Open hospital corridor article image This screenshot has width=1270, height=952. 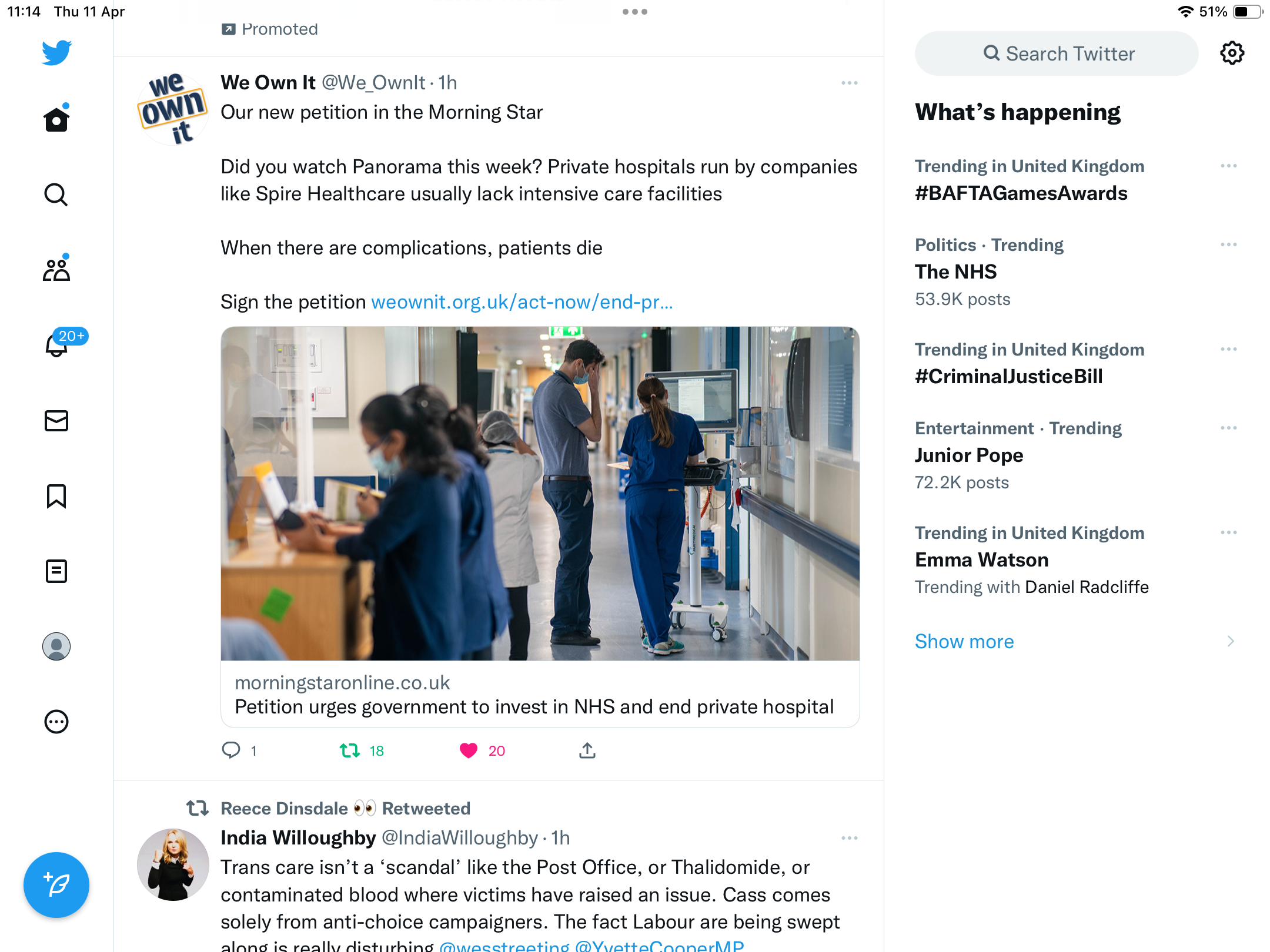[540, 494]
